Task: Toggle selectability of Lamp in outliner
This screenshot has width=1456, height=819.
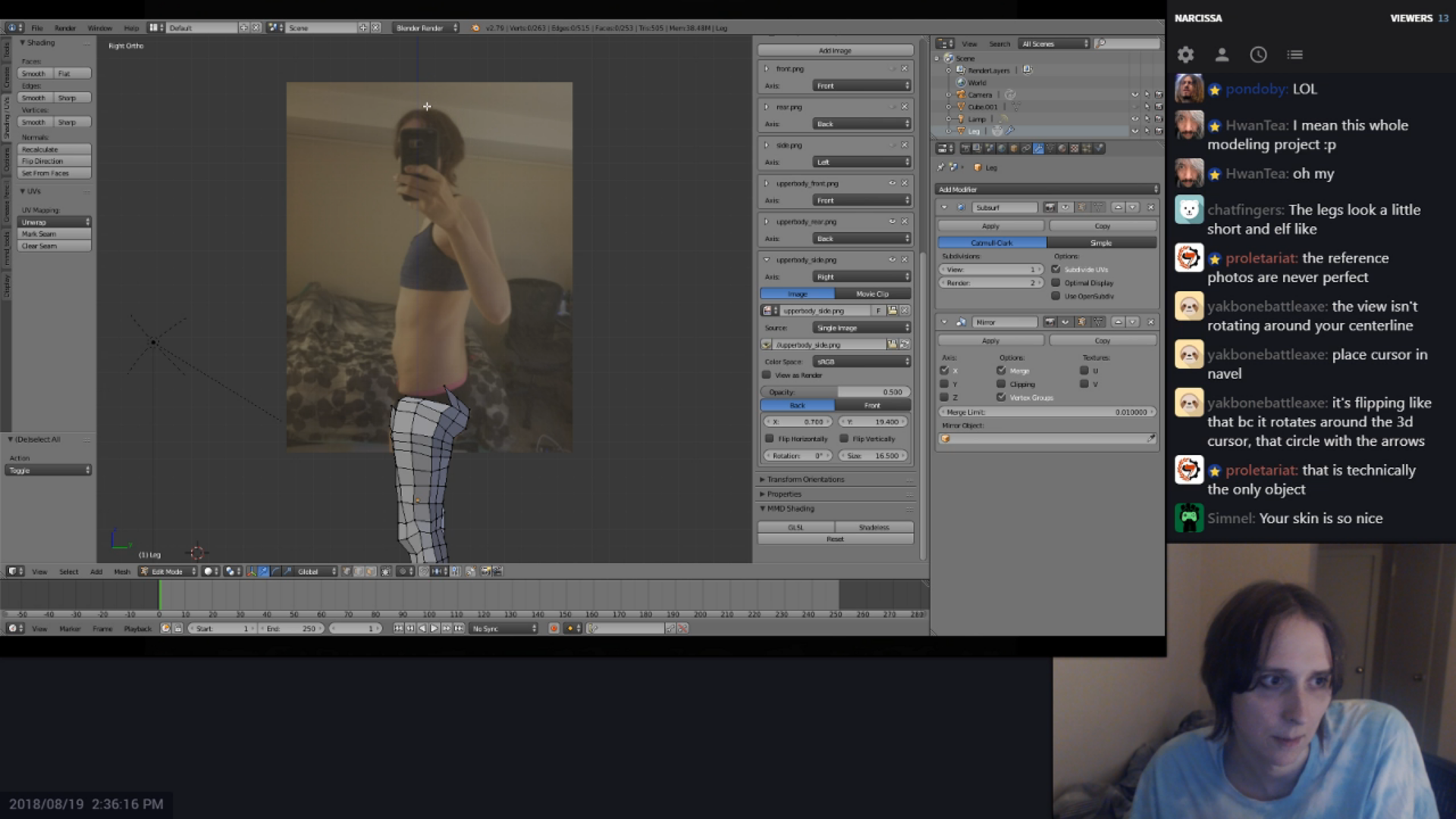Action: point(1147,119)
